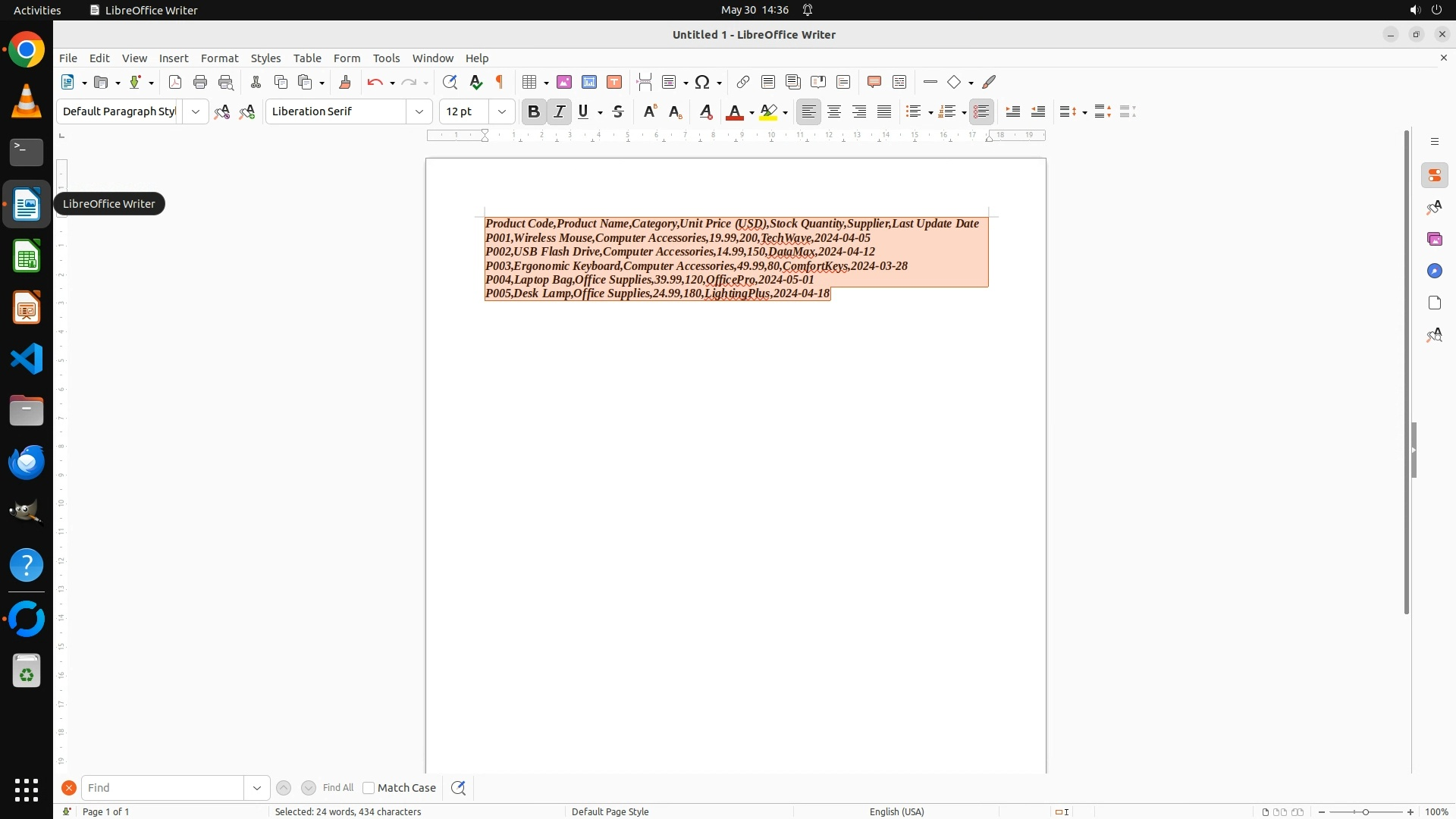Screen dimensions: 1456x819
Task: Enable the Match Case checkbox
Action: (369, 788)
